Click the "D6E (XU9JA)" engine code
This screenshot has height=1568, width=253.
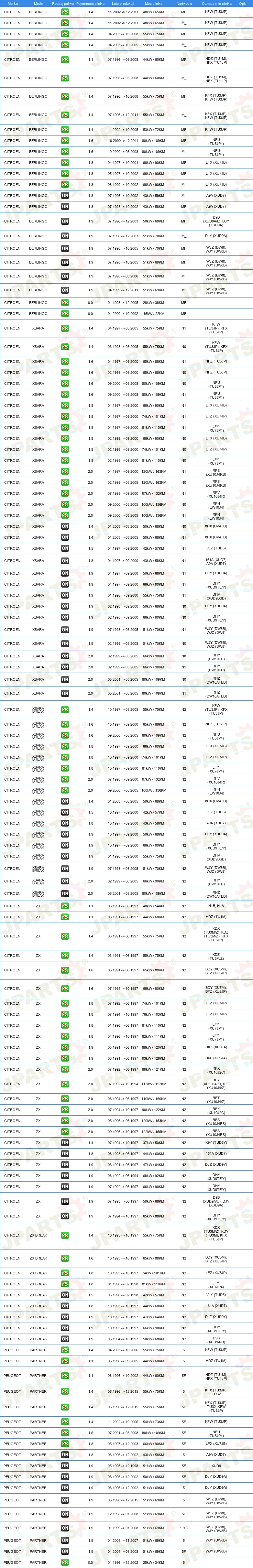pyautogui.click(x=216, y=1058)
